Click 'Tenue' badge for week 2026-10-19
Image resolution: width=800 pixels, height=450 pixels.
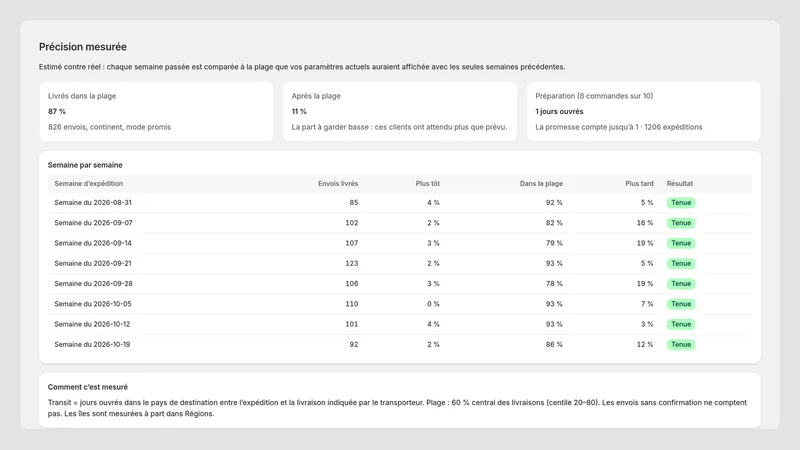(681, 344)
